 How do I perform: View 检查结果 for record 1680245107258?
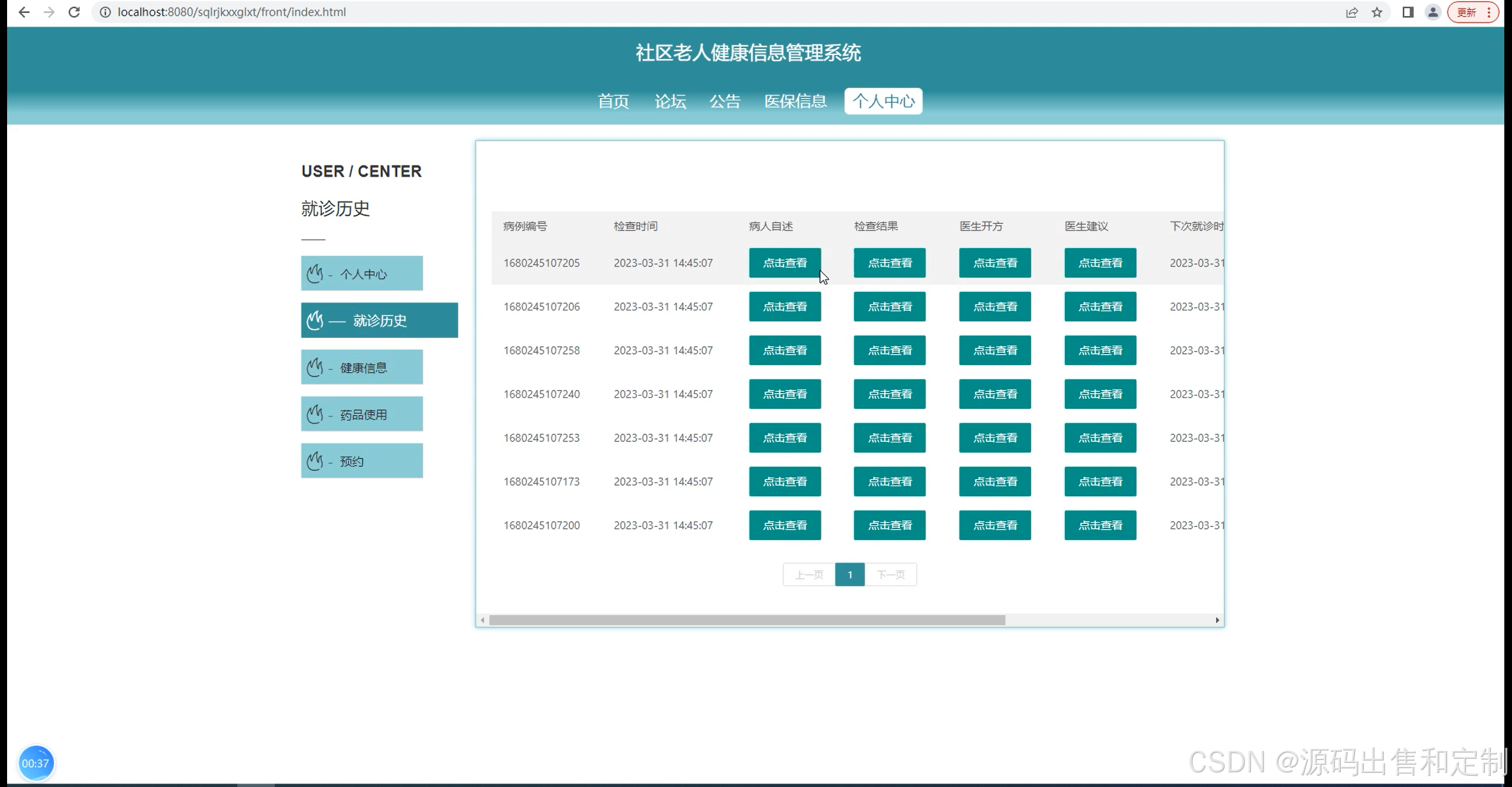(889, 350)
